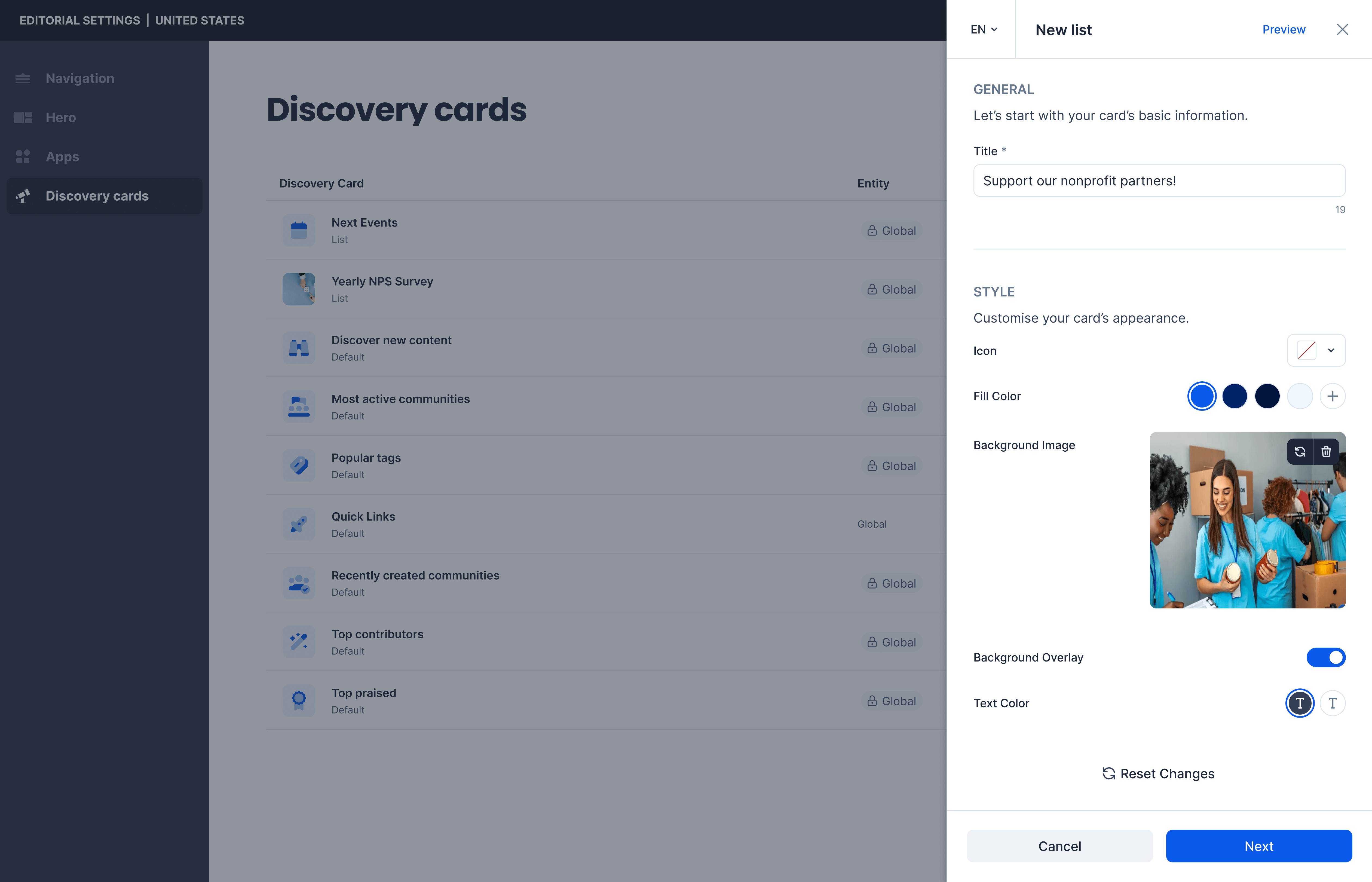This screenshot has height=882, width=1372.
Task: Click the magic wand icon of Top contributors
Action: point(299,642)
